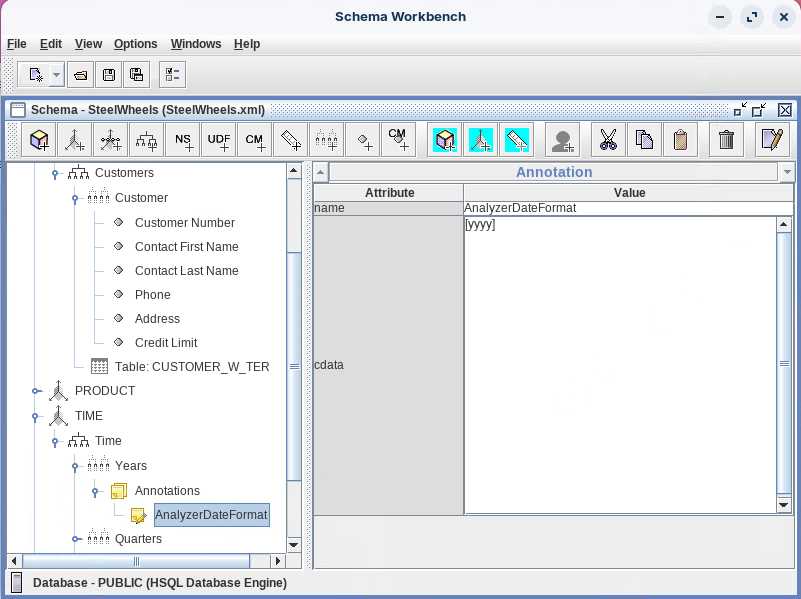
Task: Click the Add Hierarchy toolbar icon
Action: [x=147, y=141]
